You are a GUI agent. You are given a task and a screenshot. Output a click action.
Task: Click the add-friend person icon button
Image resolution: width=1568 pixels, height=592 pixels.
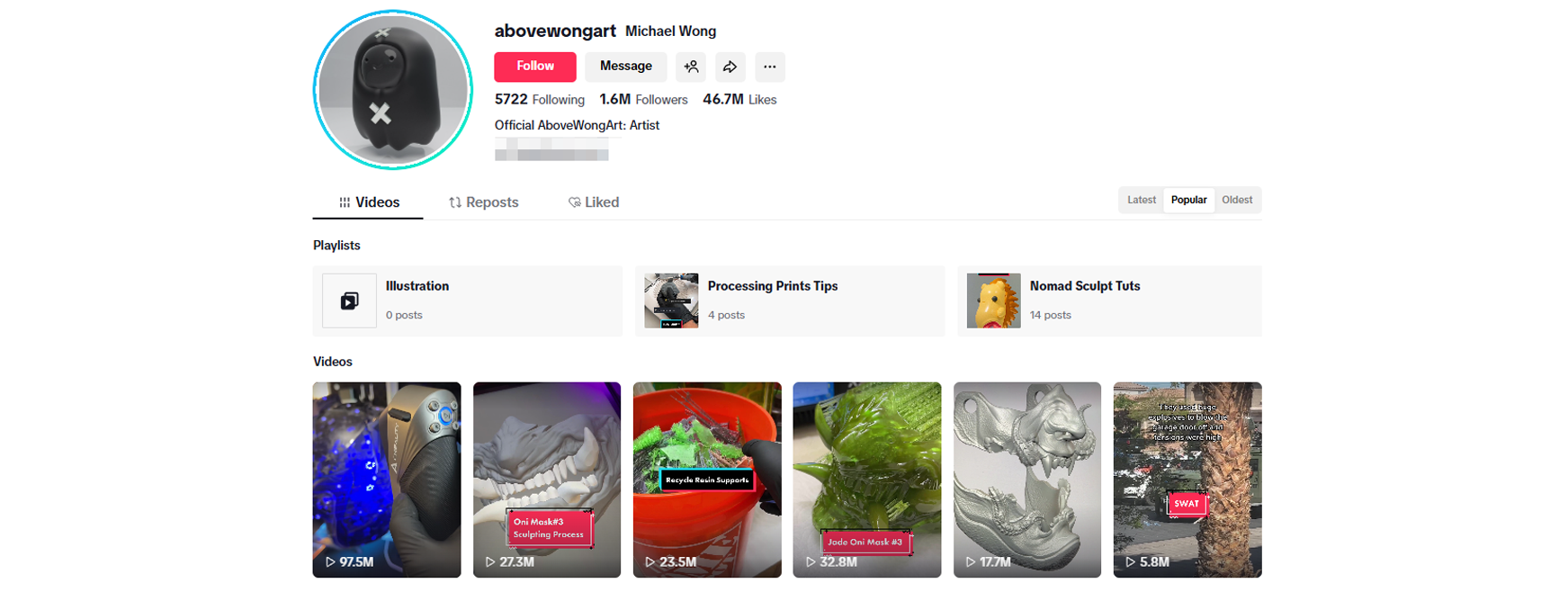(x=691, y=67)
